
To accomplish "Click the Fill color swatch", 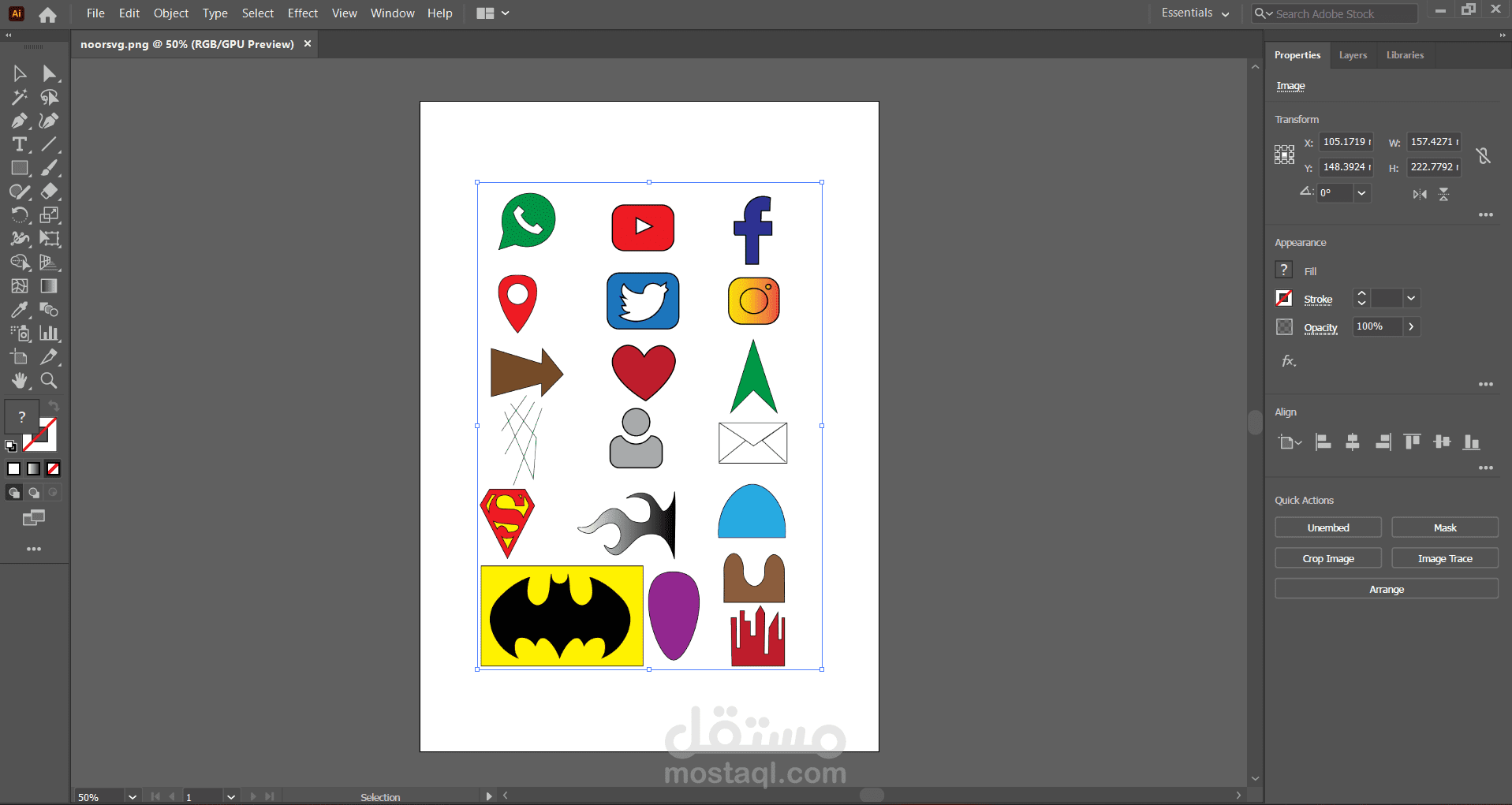I will pyautogui.click(x=1284, y=270).
